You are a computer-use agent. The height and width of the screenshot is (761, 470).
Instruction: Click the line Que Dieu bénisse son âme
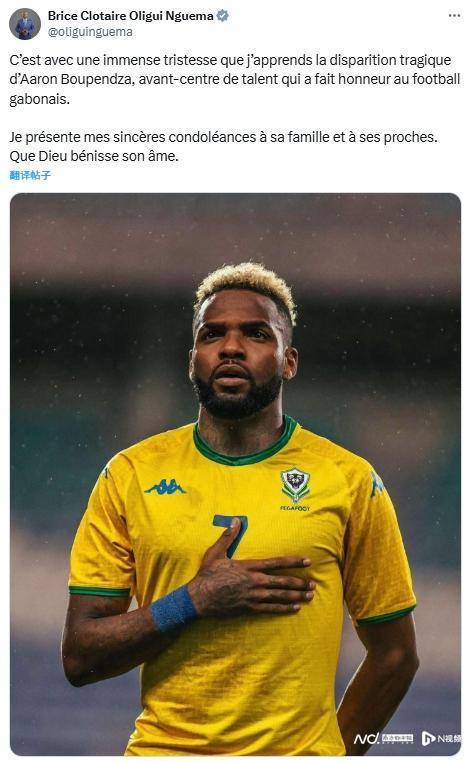pos(94,156)
